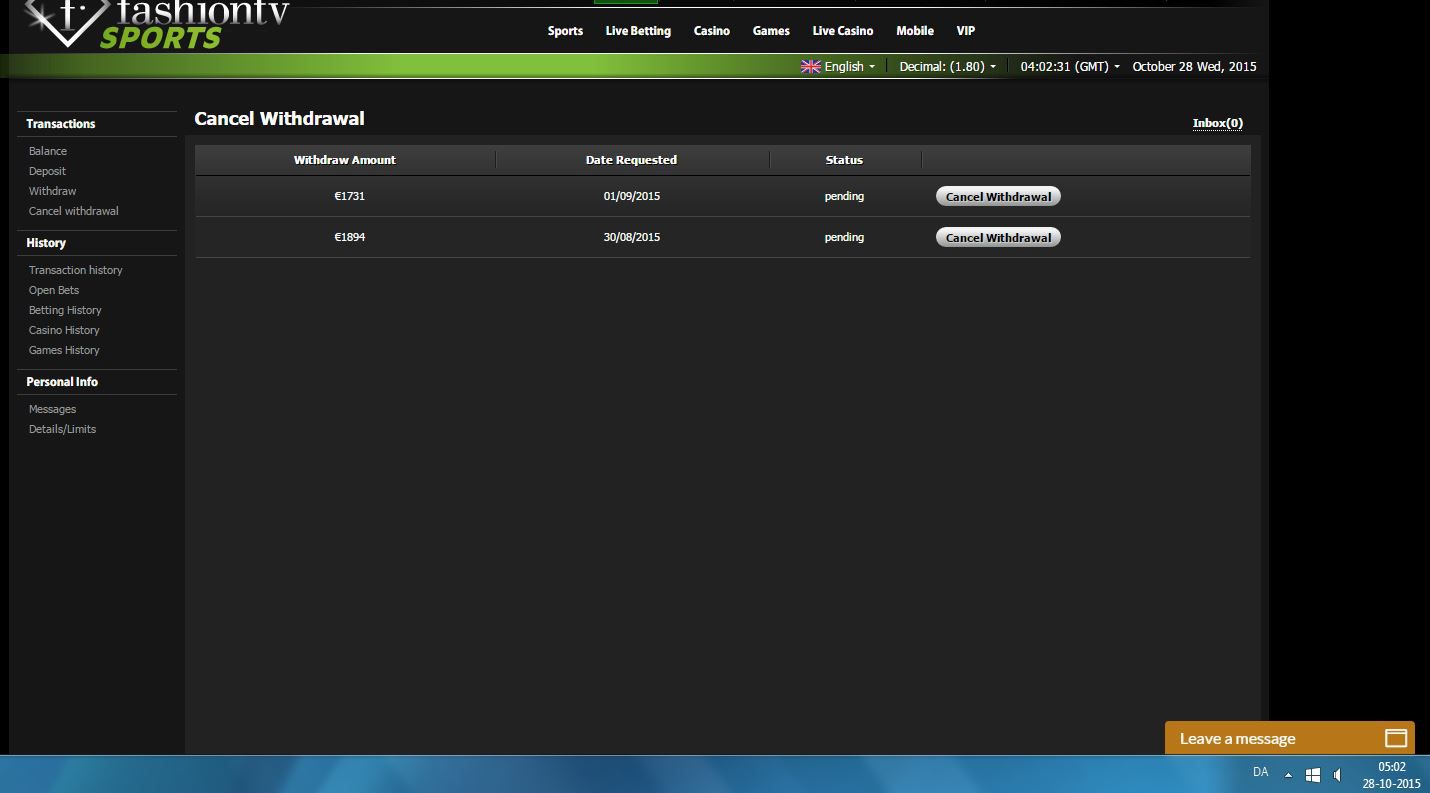Viewport: 1430px width, 793px height.
Task: Open the Withdraw sidebar link
Action: point(52,191)
